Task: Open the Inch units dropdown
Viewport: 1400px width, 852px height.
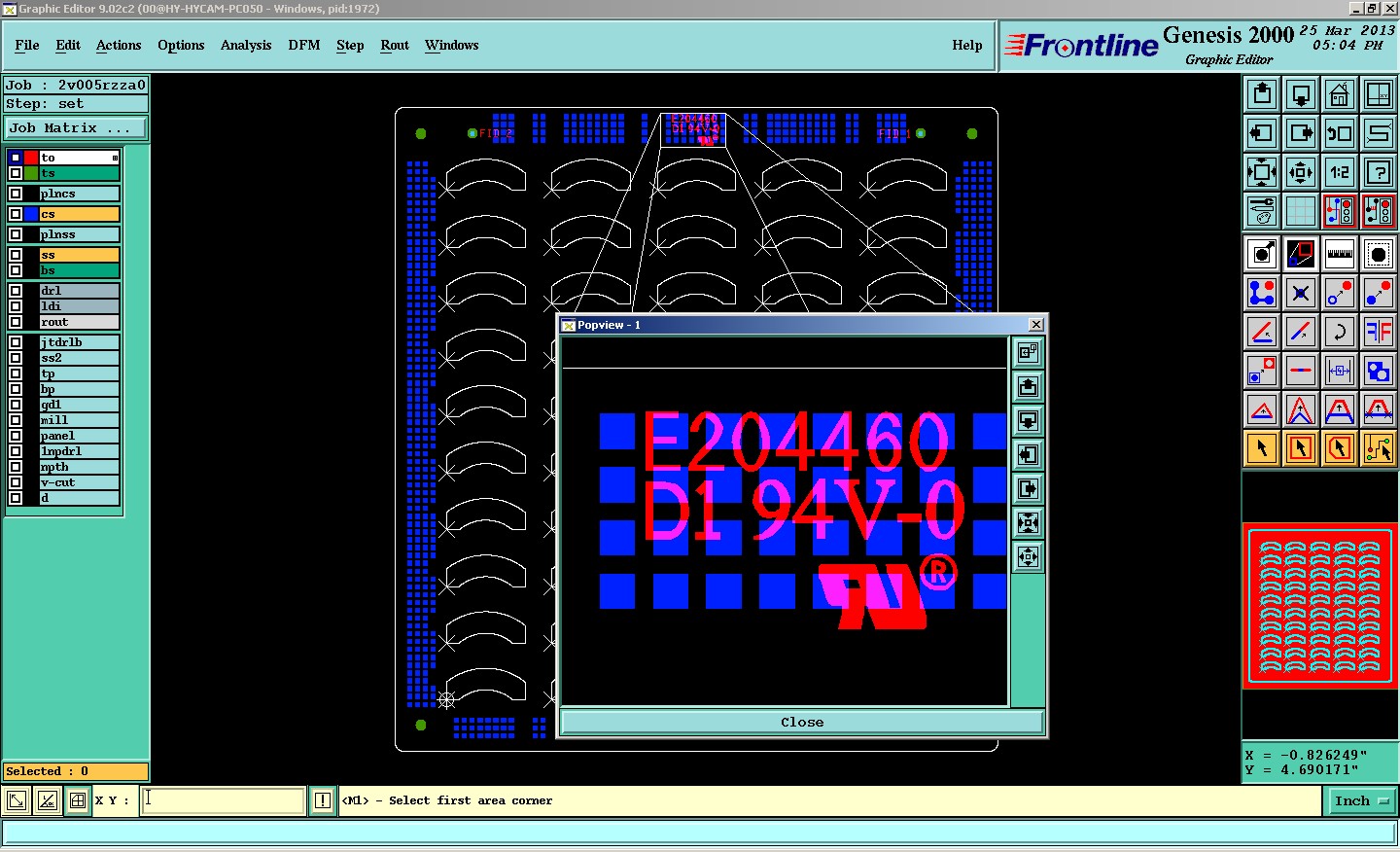Action: click(x=1361, y=801)
